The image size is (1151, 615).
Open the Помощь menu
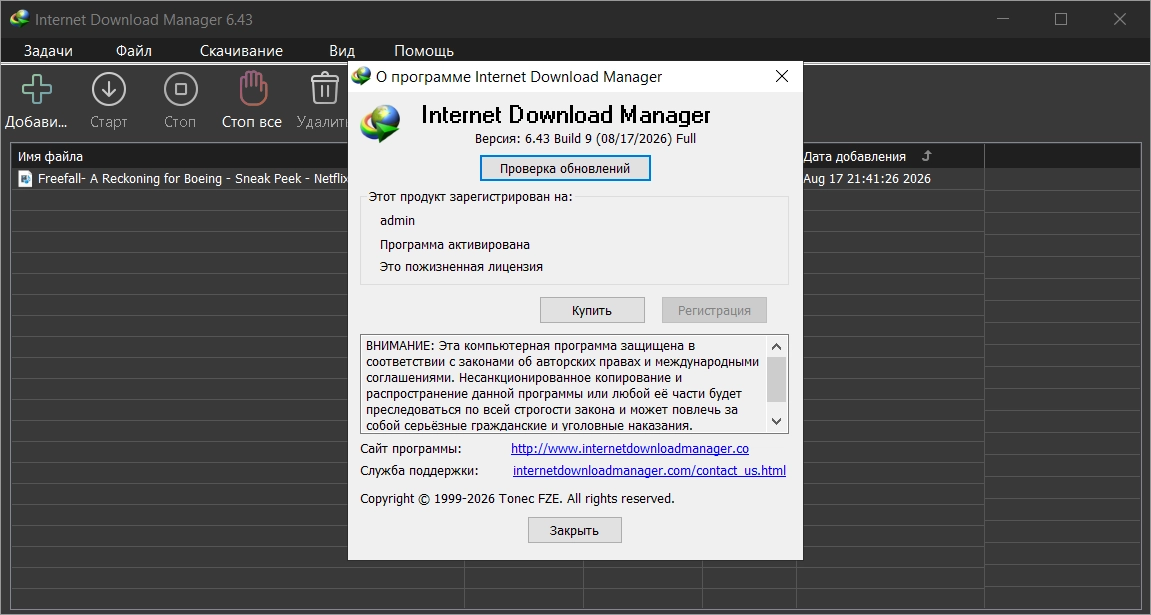tap(424, 51)
